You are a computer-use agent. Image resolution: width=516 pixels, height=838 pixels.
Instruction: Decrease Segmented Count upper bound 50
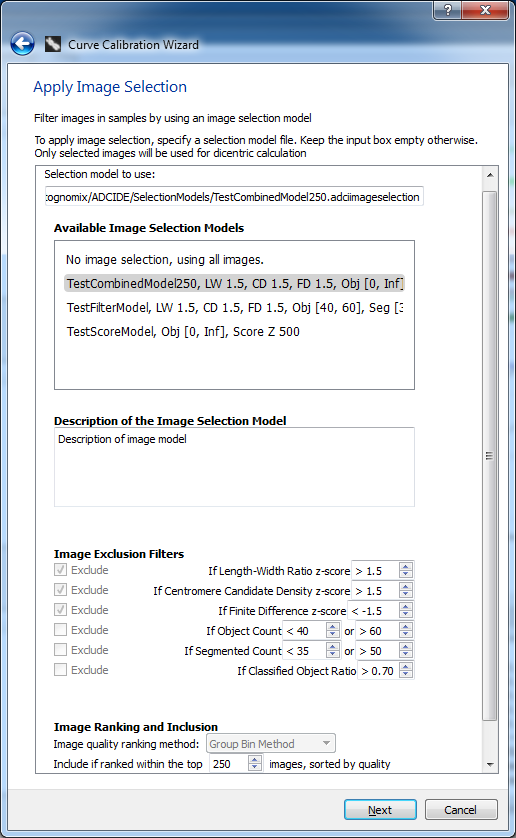406,654
